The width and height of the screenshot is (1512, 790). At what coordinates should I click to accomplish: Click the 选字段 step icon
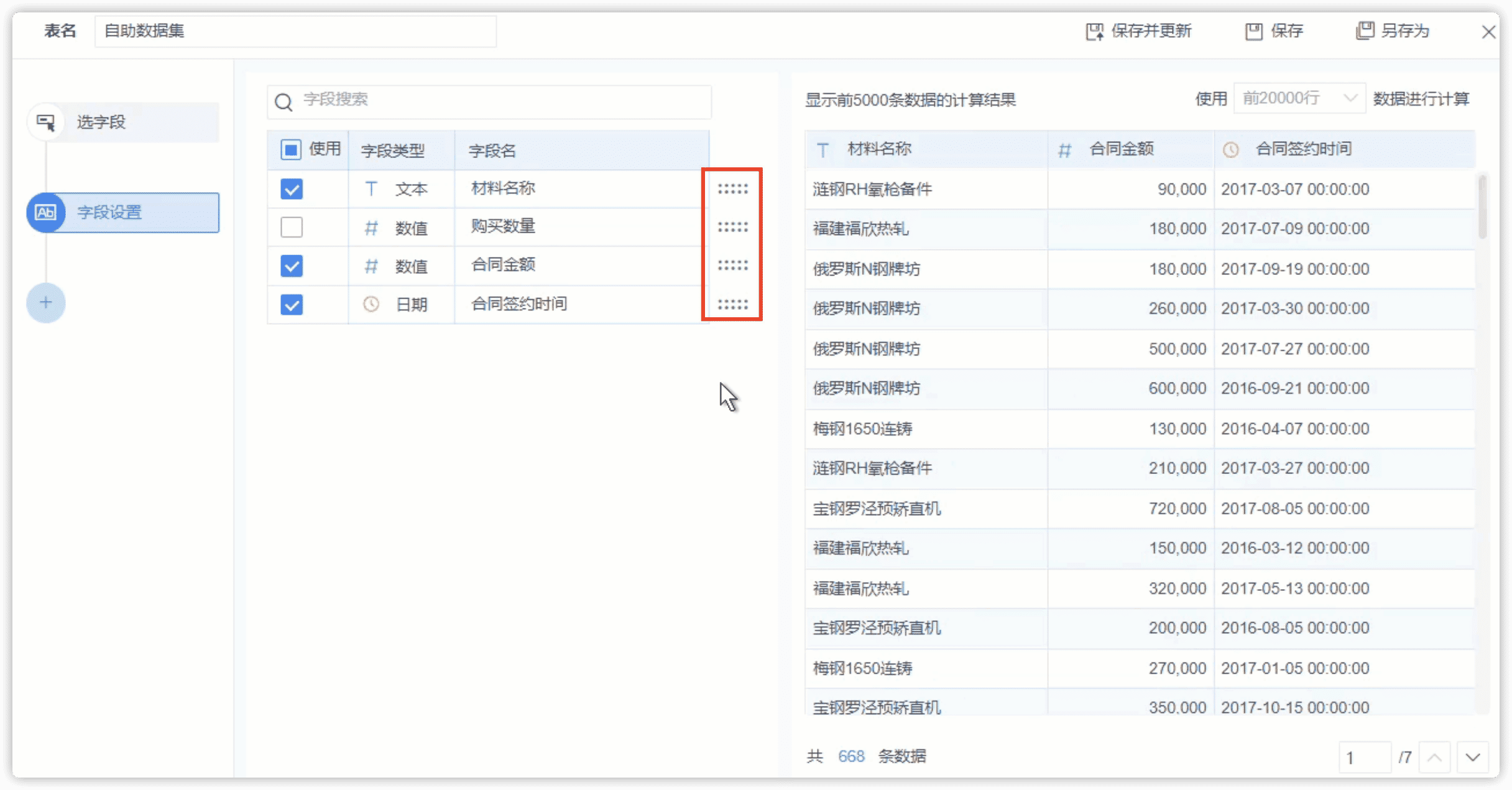tap(46, 122)
